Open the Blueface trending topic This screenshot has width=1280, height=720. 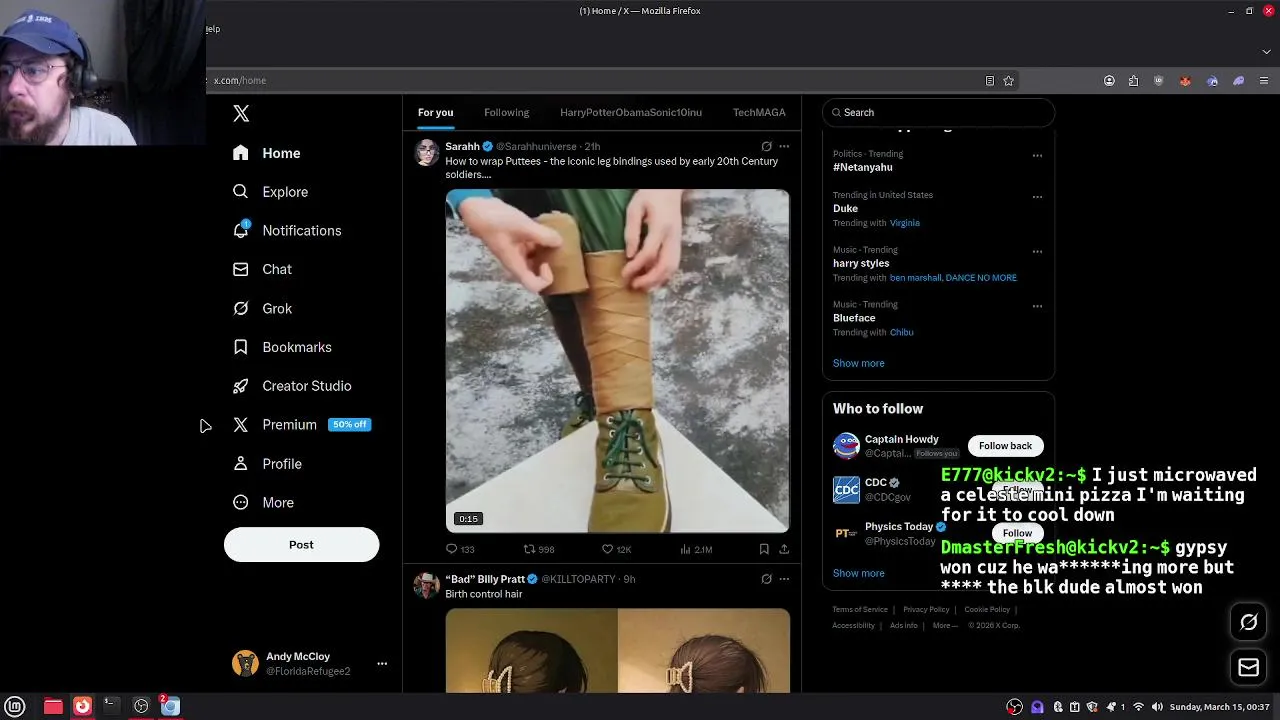point(854,318)
